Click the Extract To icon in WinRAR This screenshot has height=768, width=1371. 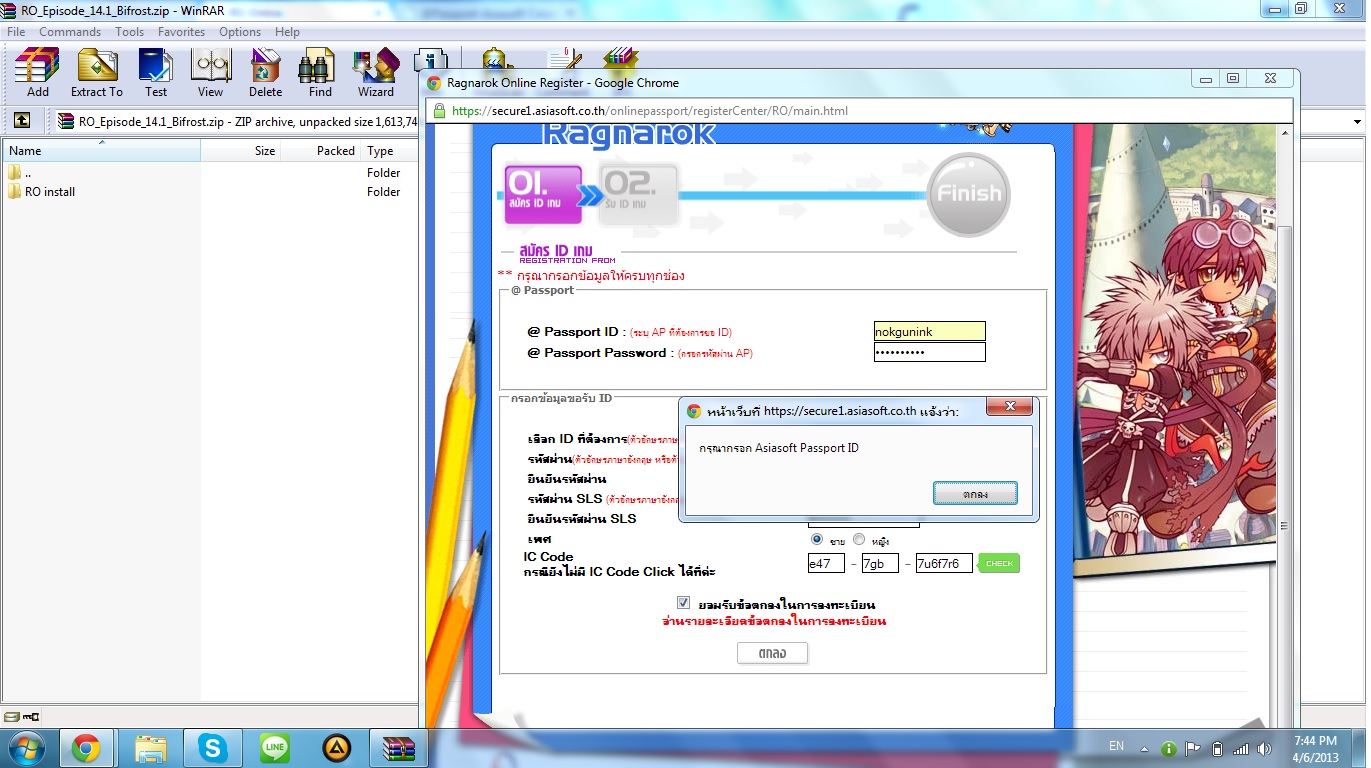click(97, 72)
